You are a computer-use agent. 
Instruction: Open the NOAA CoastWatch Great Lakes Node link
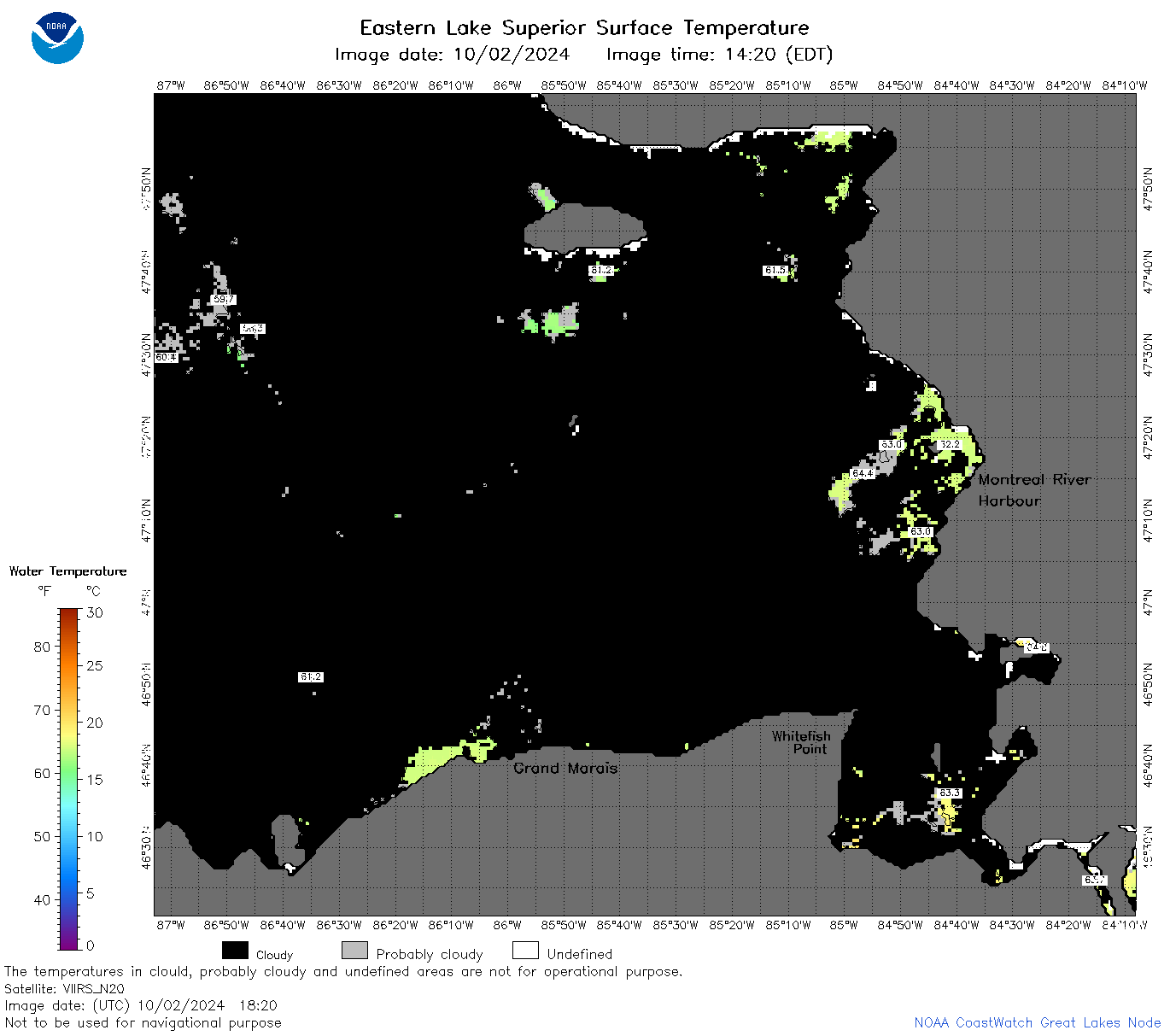[1037, 1022]
